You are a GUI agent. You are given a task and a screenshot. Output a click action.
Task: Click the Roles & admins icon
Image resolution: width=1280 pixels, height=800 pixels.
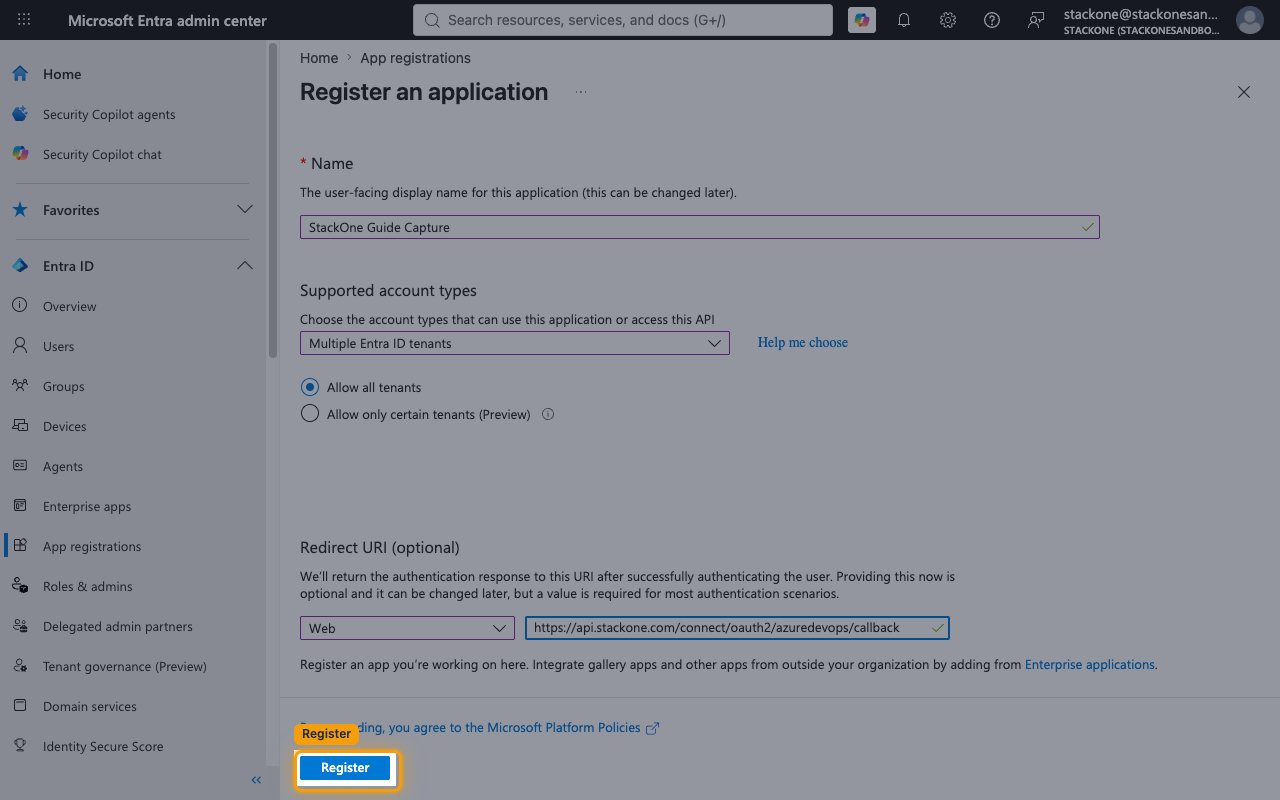pos(20,586)
